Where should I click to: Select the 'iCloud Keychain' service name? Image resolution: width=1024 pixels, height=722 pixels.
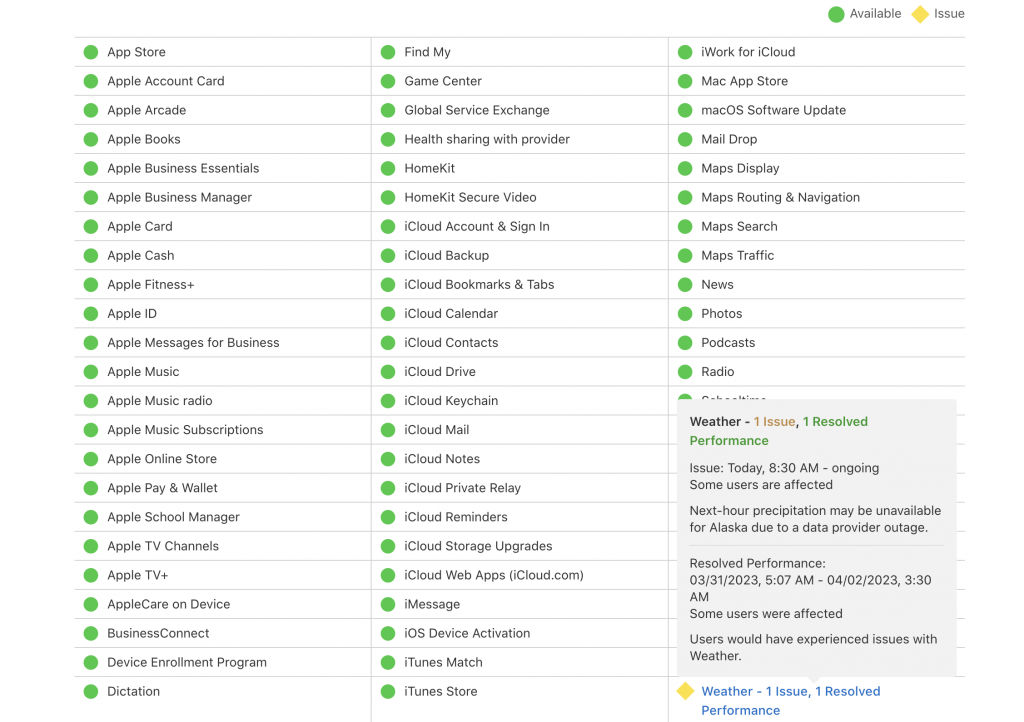[451, 401]
